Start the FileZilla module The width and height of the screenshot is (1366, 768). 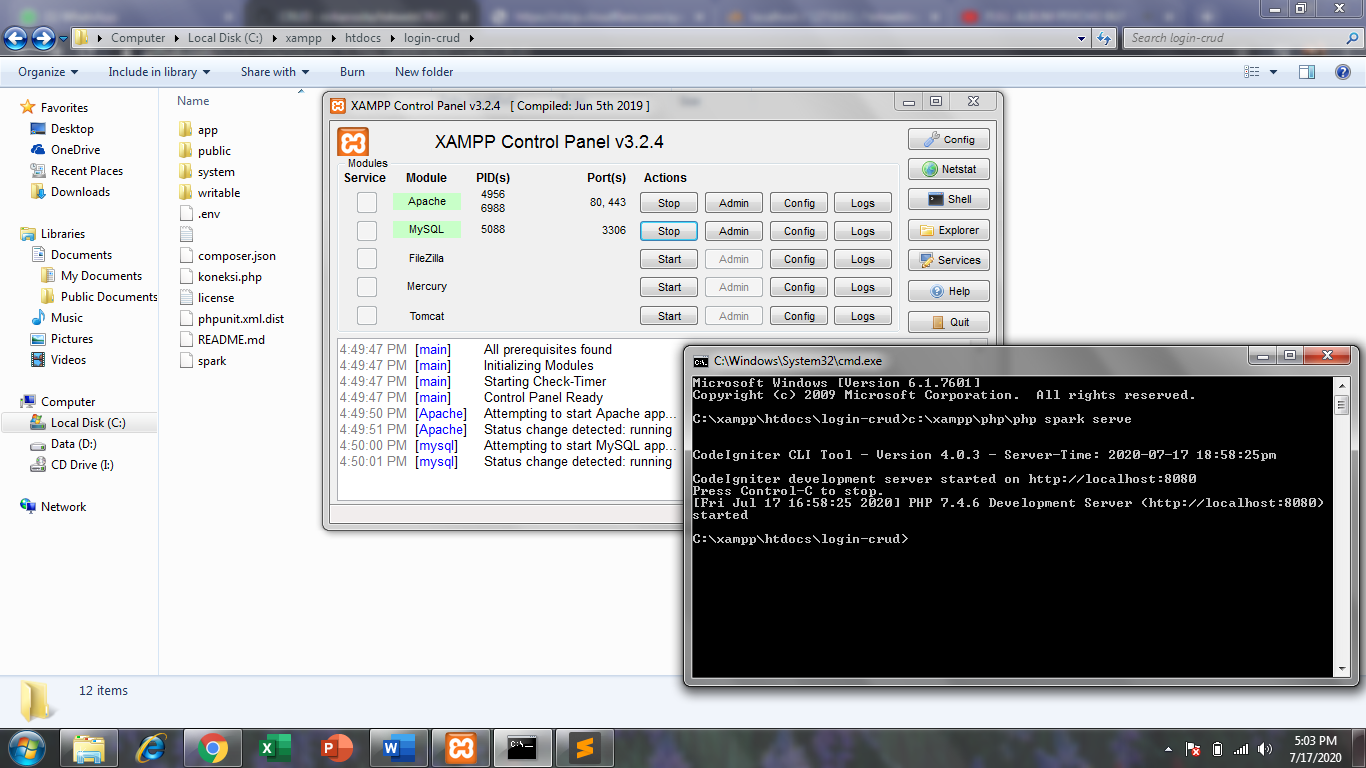(x=669, y=259)
